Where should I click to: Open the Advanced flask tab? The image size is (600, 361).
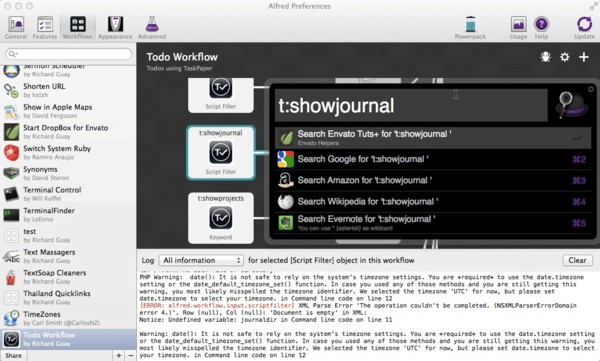[x=152, y=28]
